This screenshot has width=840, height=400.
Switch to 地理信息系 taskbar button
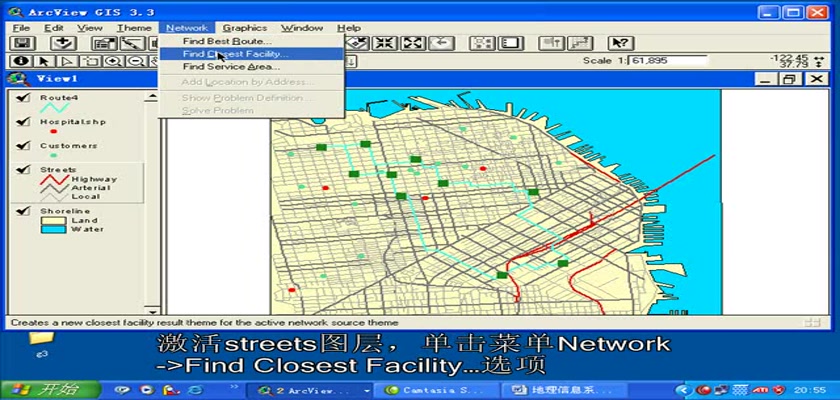pos(563,390)
